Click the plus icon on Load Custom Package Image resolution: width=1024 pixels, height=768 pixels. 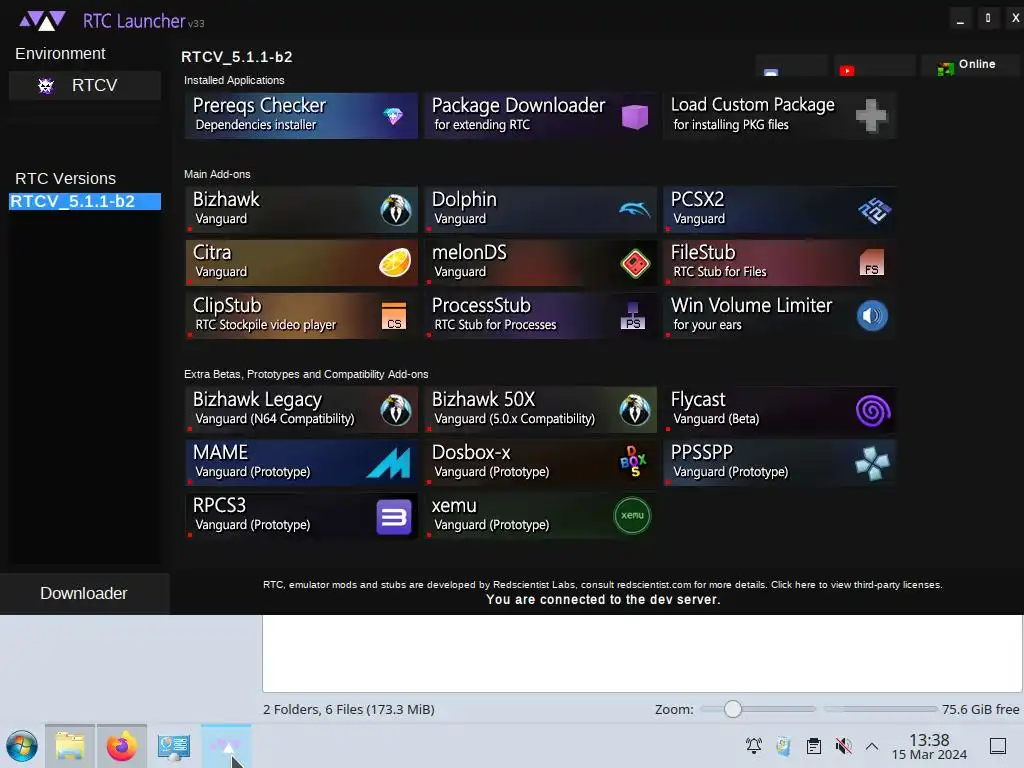coord(871,116)
